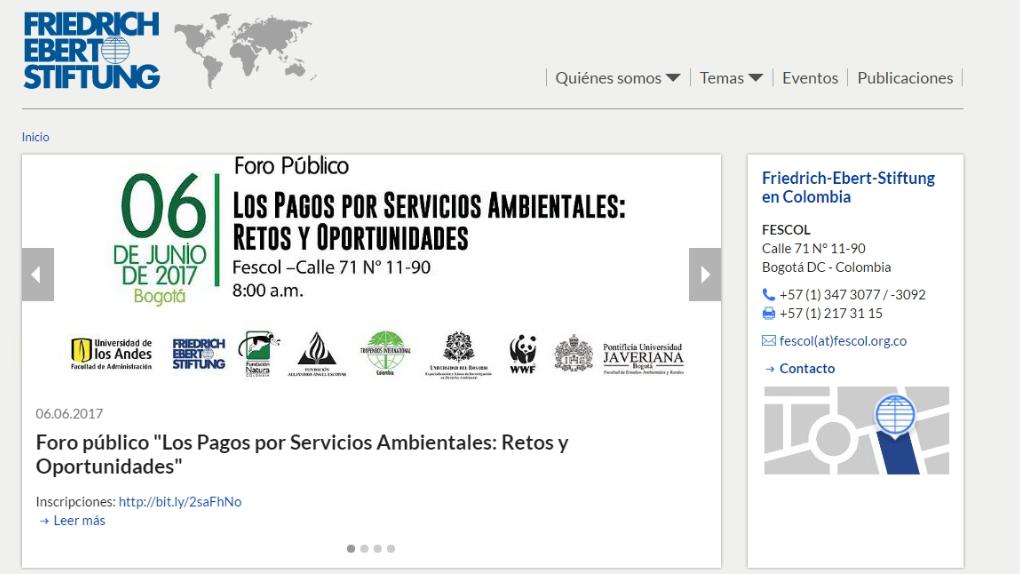
Task: Click the Inicio breadcrumb link
Action: [x=35, y=137]
